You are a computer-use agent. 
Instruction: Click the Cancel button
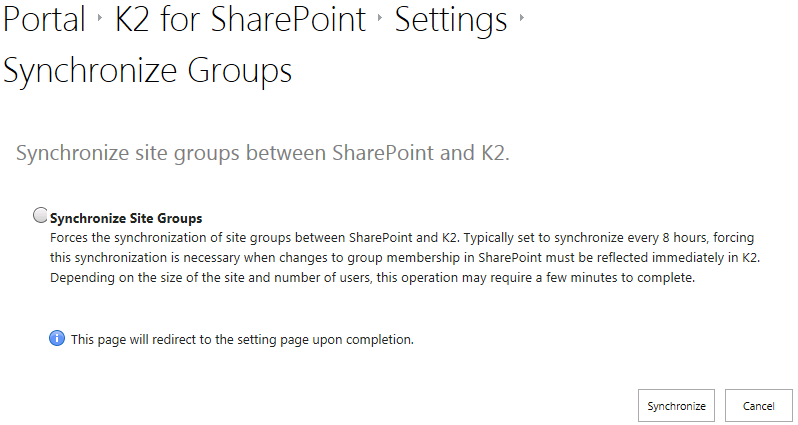click(758, 406)
